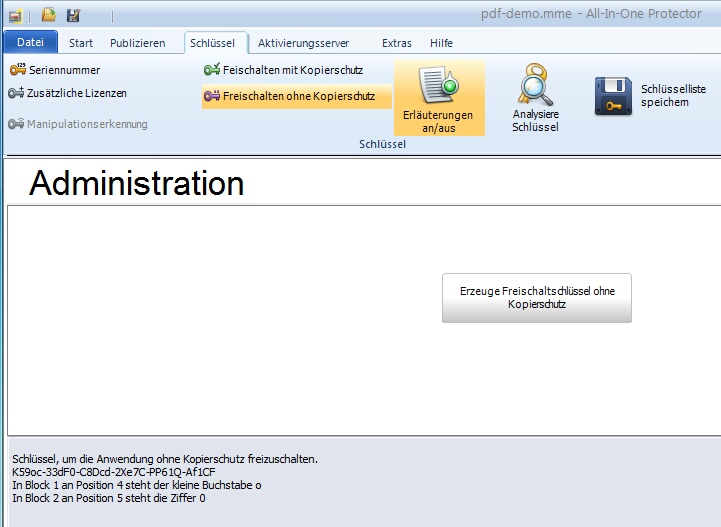Image resolution: width=721 pixels, height=527 pixels.
Task: Choose Feischalten mit Kopierschutz
Action: point(283,70)
